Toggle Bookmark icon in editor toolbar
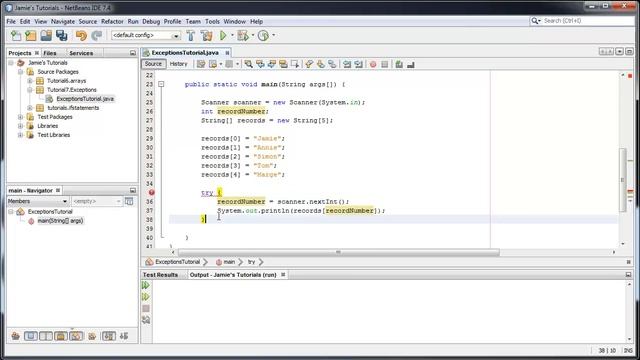The image size is (640, 360). click(x=332, y=64)
